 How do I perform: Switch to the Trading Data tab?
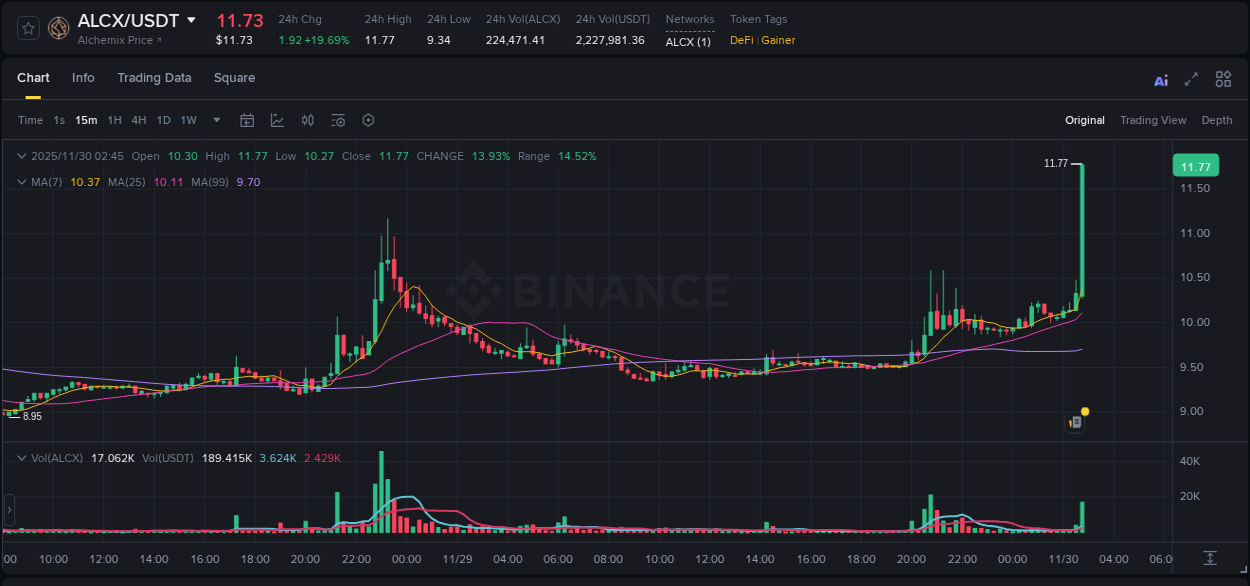tap(154, 77)
